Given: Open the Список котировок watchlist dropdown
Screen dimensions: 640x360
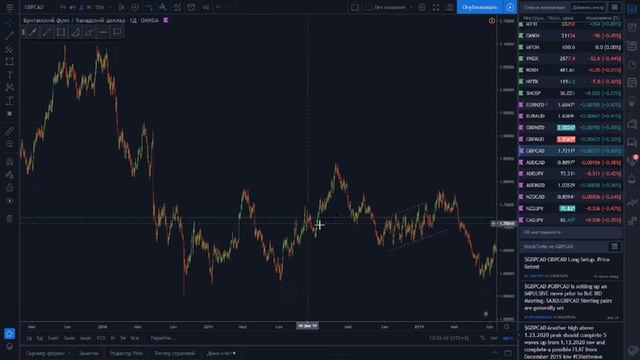Looking at the screenshot, I should pos(544,7).
